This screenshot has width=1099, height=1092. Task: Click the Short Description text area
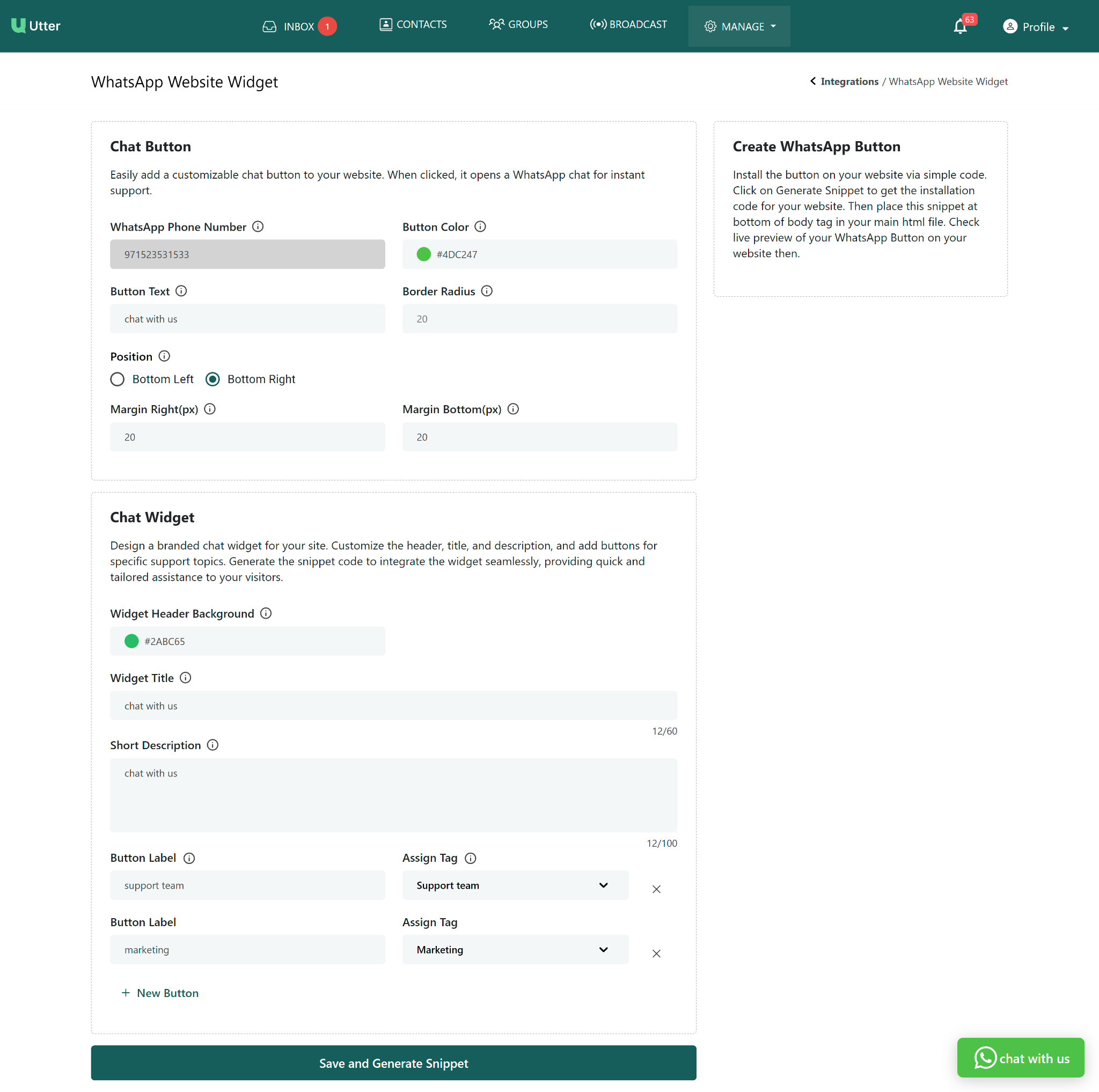(x=394, y=795)
